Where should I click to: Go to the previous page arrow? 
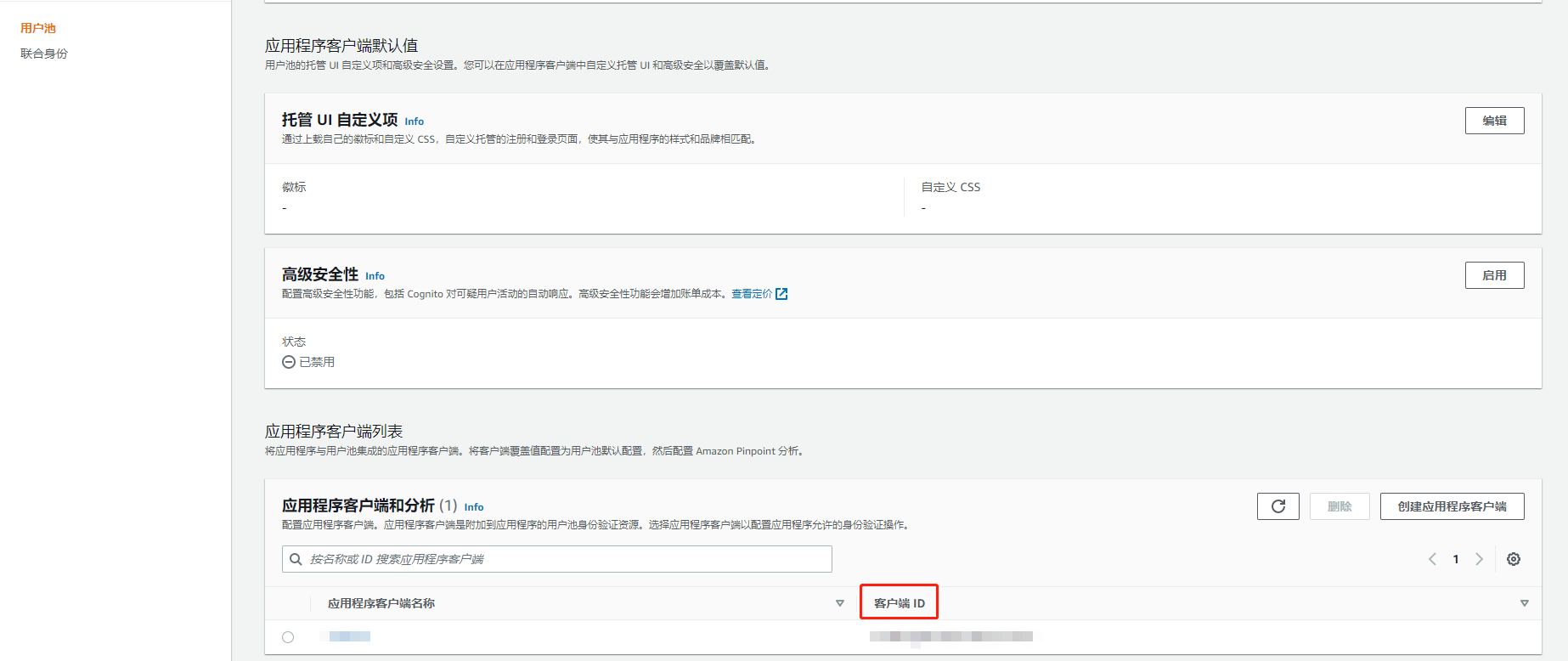(1432, 559)
